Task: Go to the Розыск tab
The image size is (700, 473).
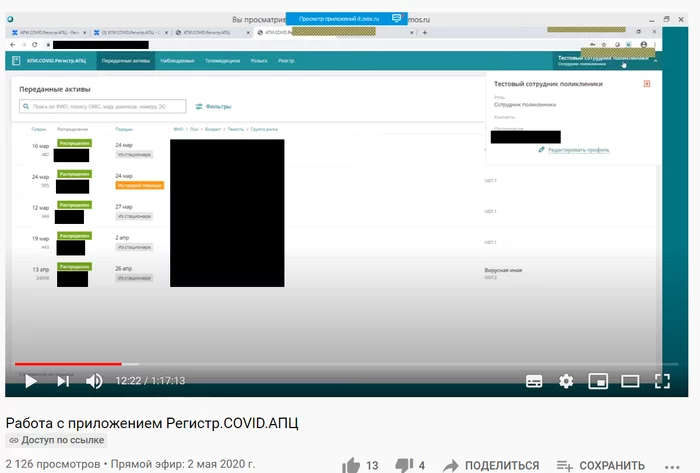Action: tap(259, 61)
